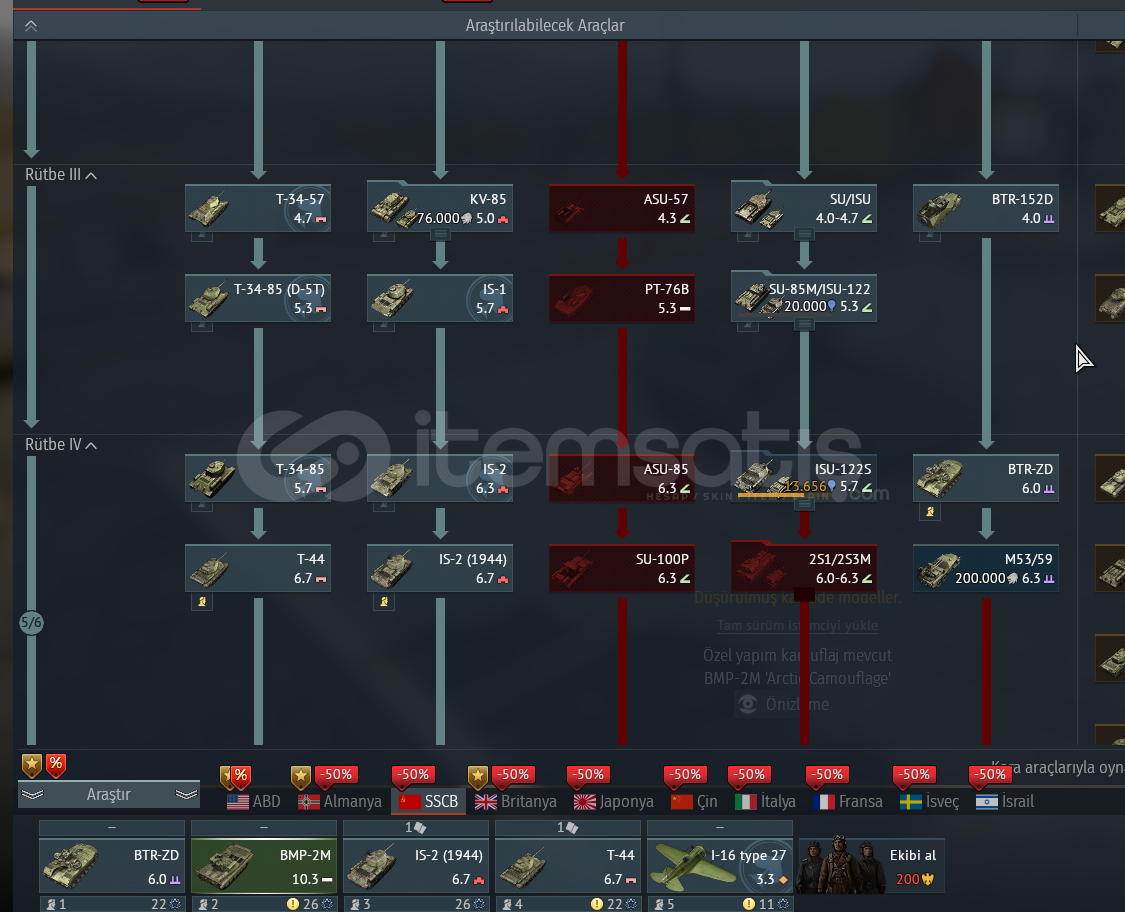
Task: Click the red percent icon above Araştır
Action: tap(56, 765)
